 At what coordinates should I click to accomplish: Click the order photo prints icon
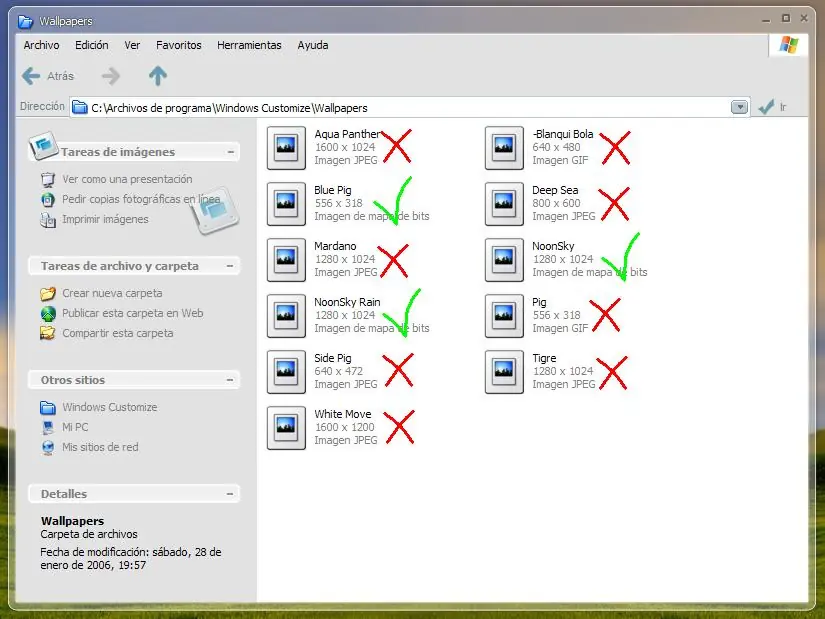[x=48, y=199]
